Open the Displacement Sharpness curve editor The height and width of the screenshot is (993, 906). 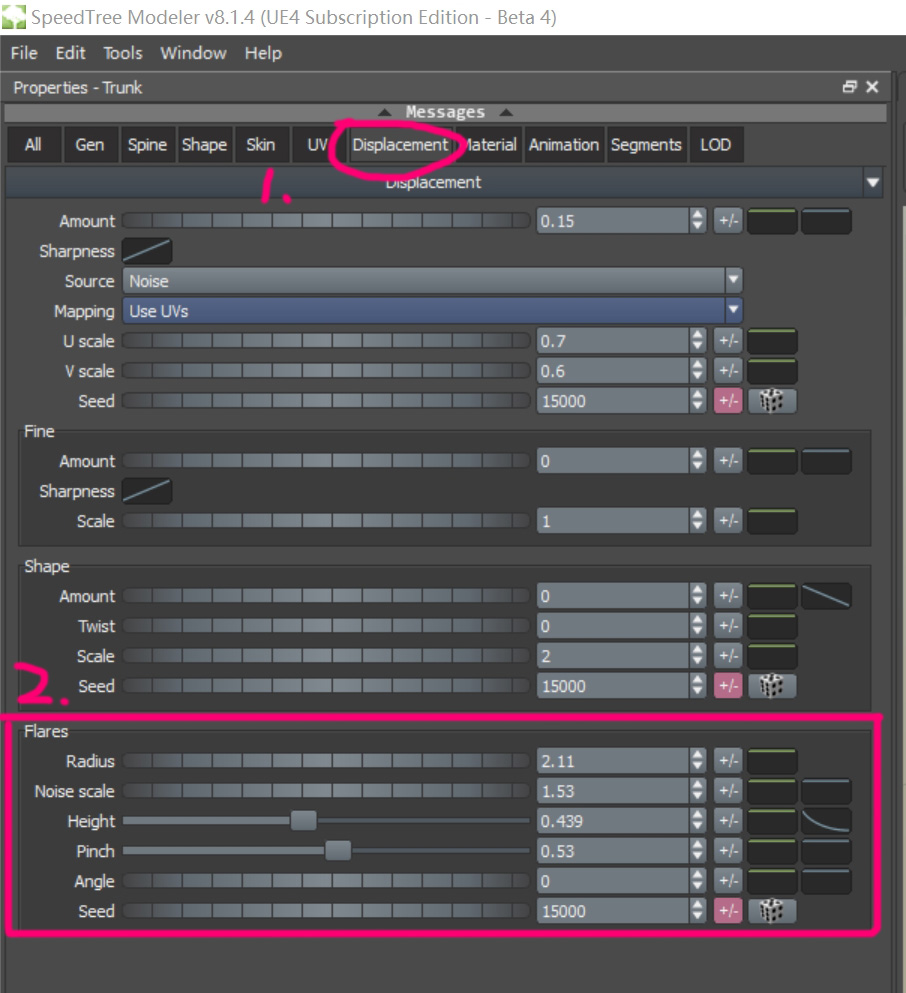pos(146,251)
